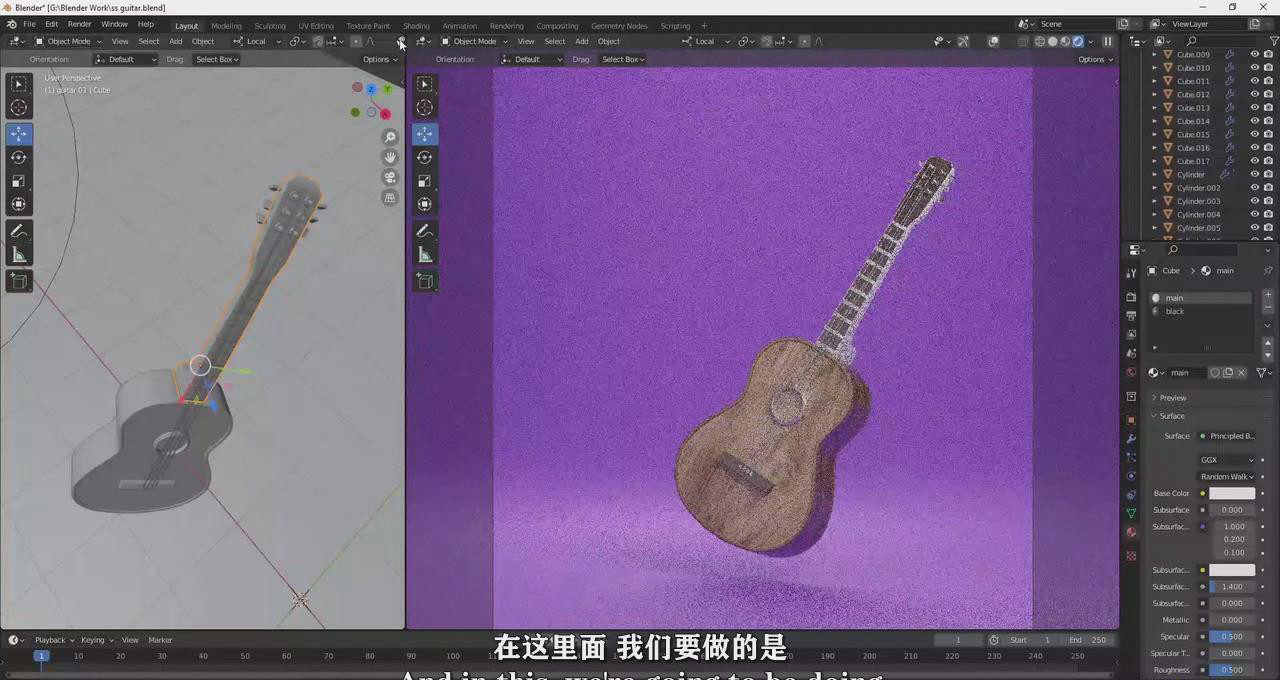Screen dimensions: 1280x680
Task: Open the Object Mode dropdown in left viewport
Action: point(69,41)
